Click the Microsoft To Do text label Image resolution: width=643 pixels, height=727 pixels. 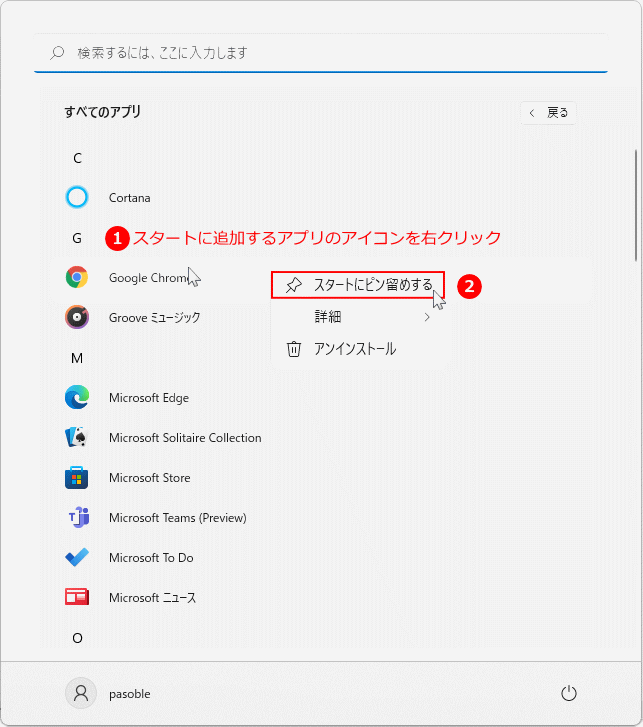point(151,557)
